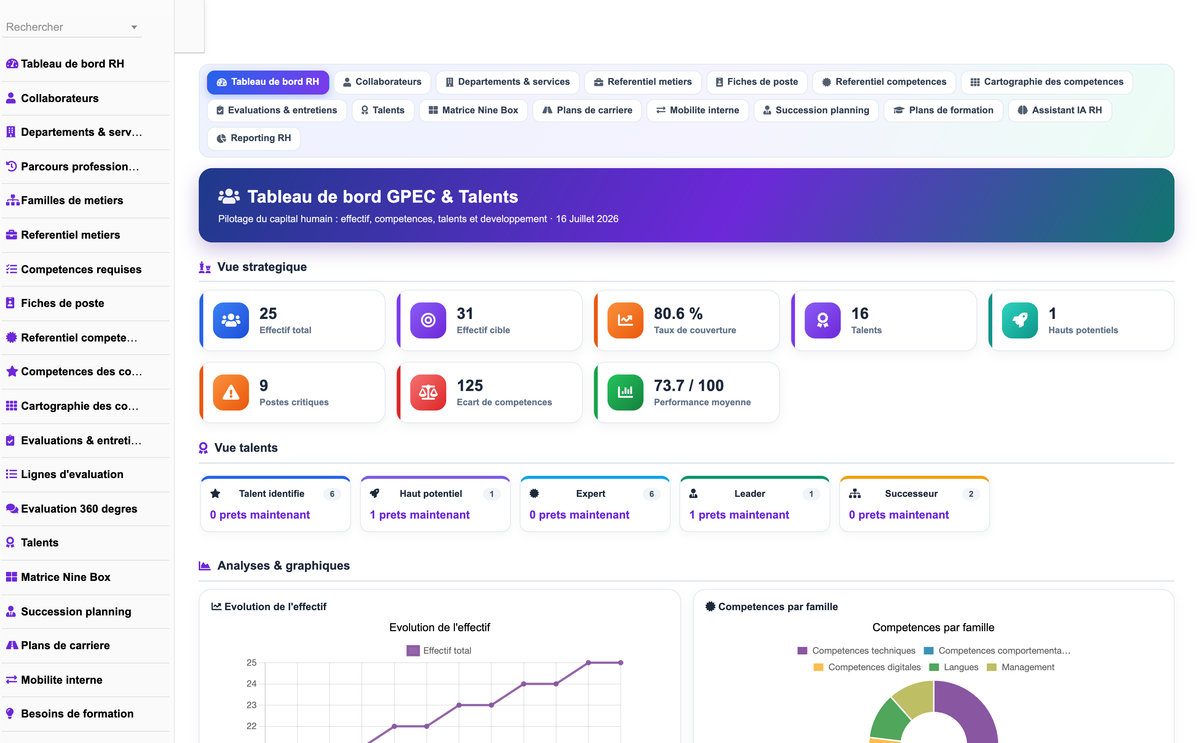Click the sidebar Mobilite interne arrows icon

click(x=12, y=679)
